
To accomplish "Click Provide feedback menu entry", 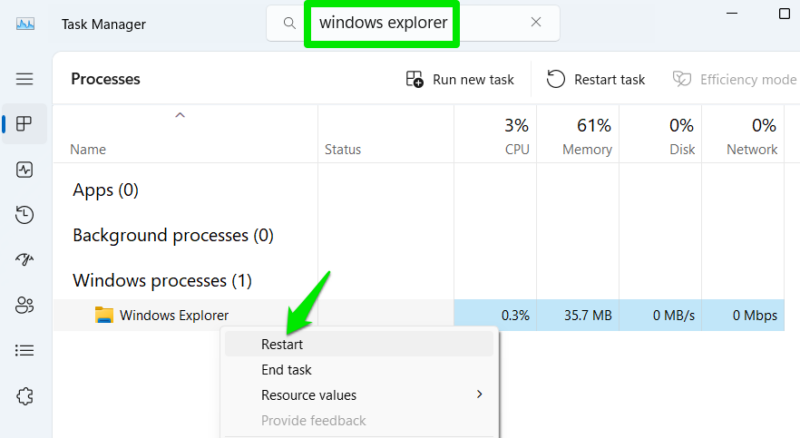I will [x=359, y=421].
